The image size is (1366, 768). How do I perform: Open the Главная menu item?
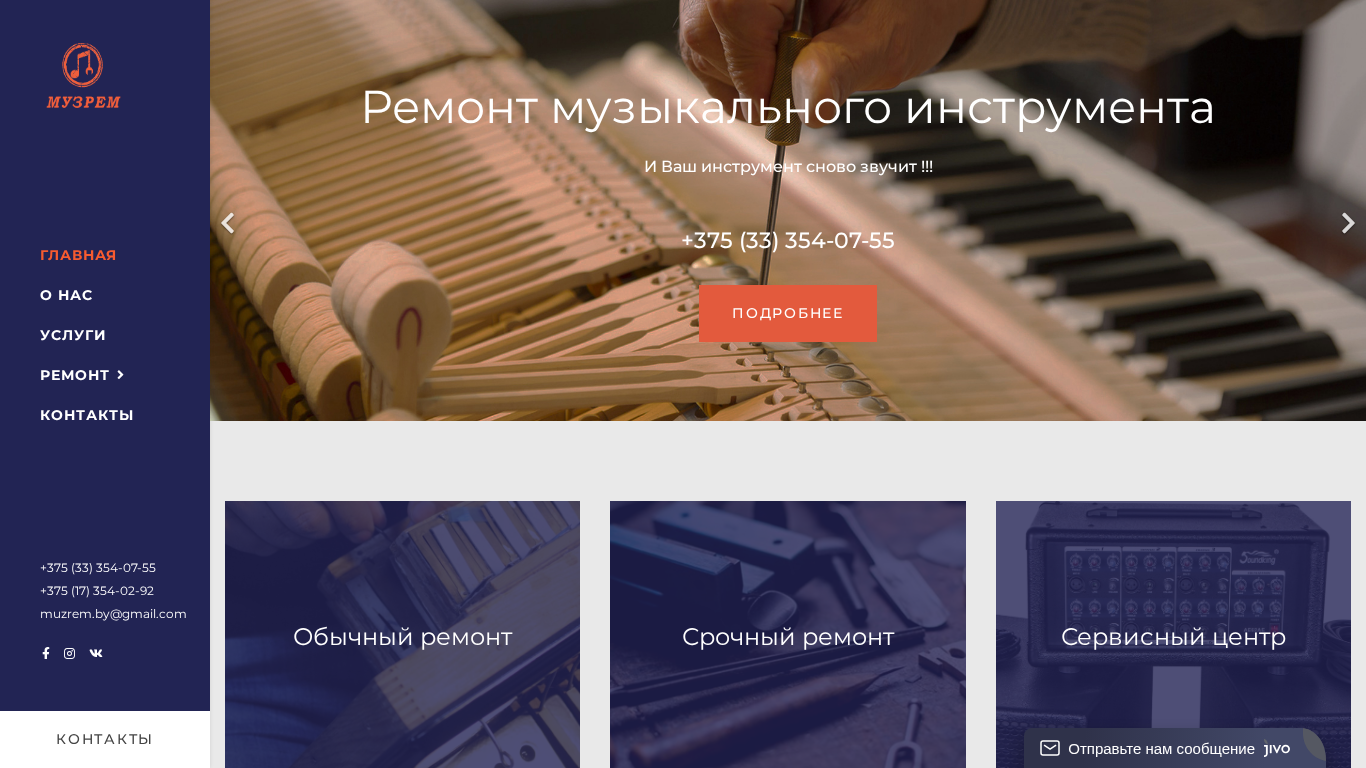(x=78, y=255)
